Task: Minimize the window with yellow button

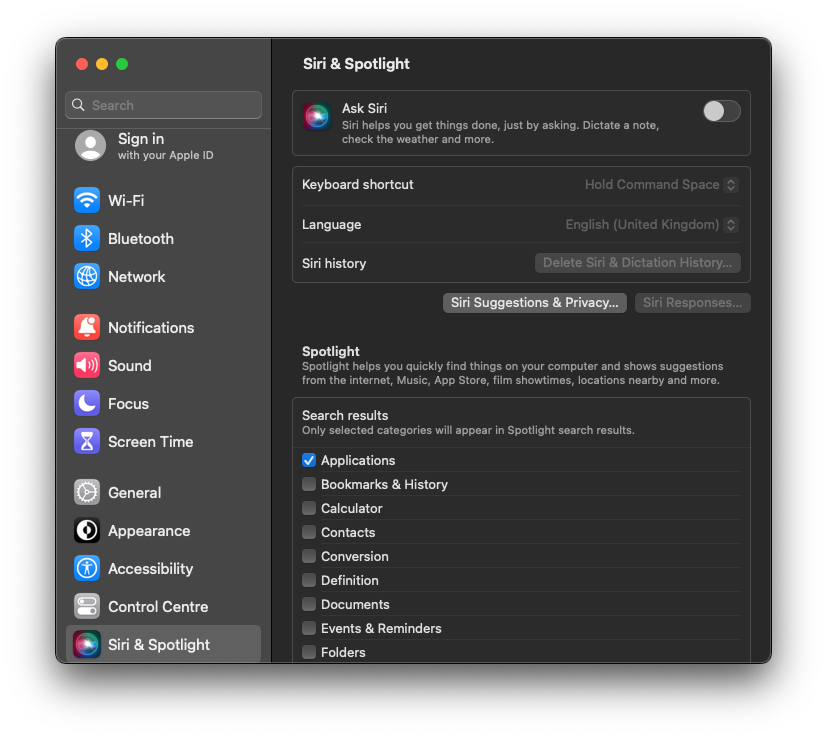Action: 102,64
